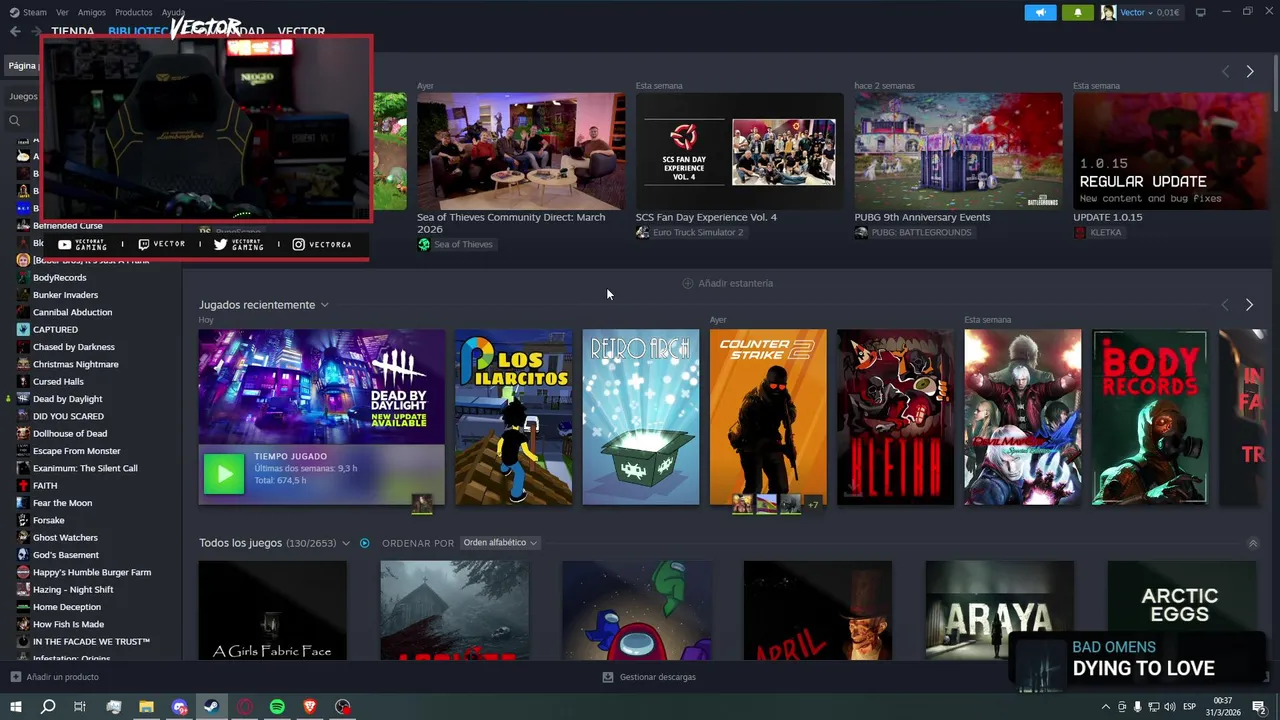Viewport: 1280px width, 720px height.
Task: Open Task View on the taskbar
Action: (80, 707)
